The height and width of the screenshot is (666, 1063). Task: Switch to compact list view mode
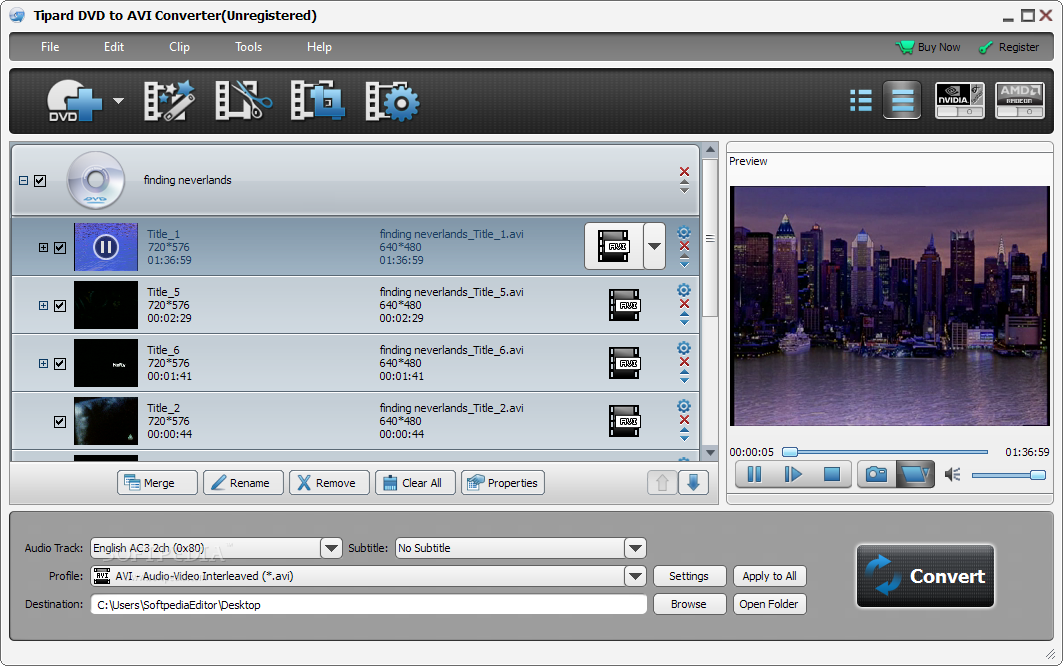(x=861, y=100)
